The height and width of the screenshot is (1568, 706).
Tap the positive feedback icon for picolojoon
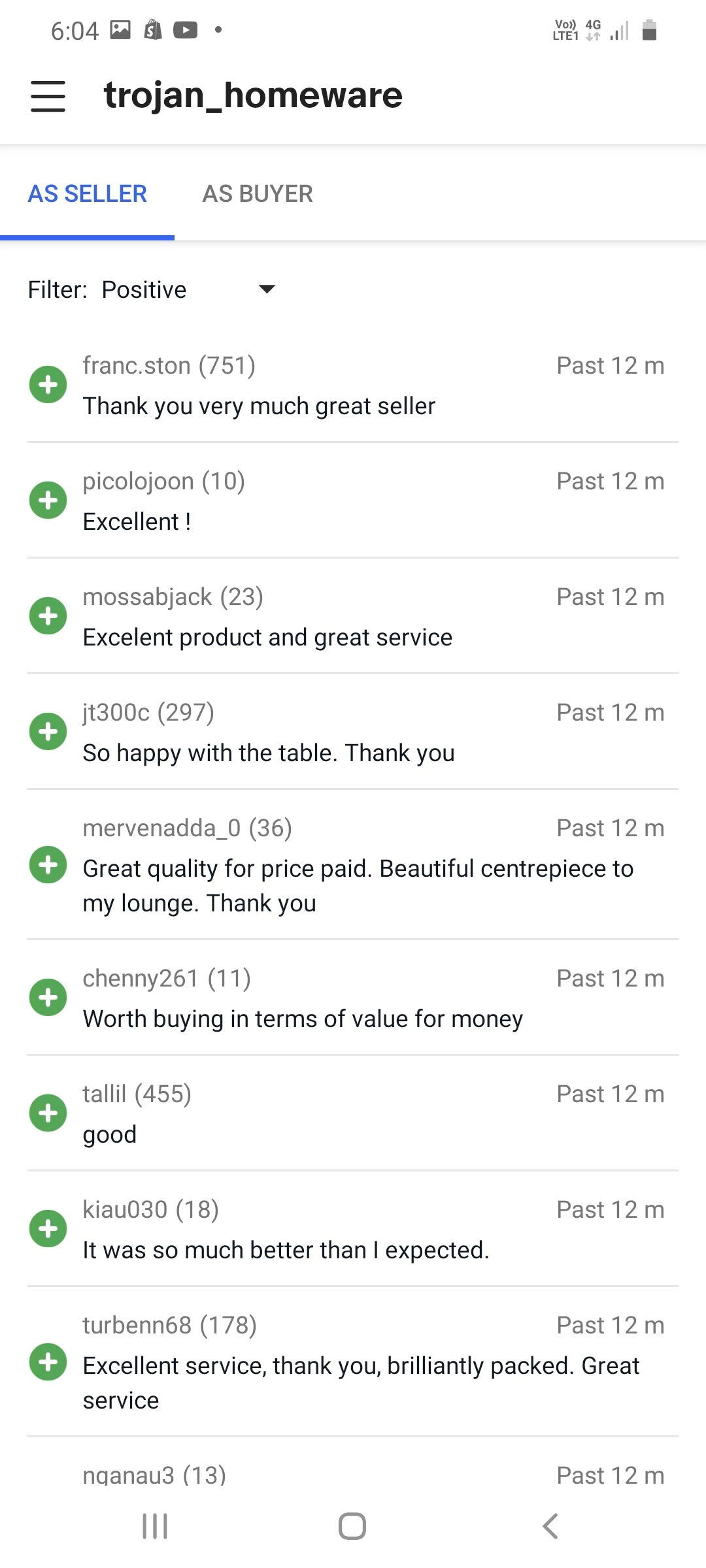48,500
